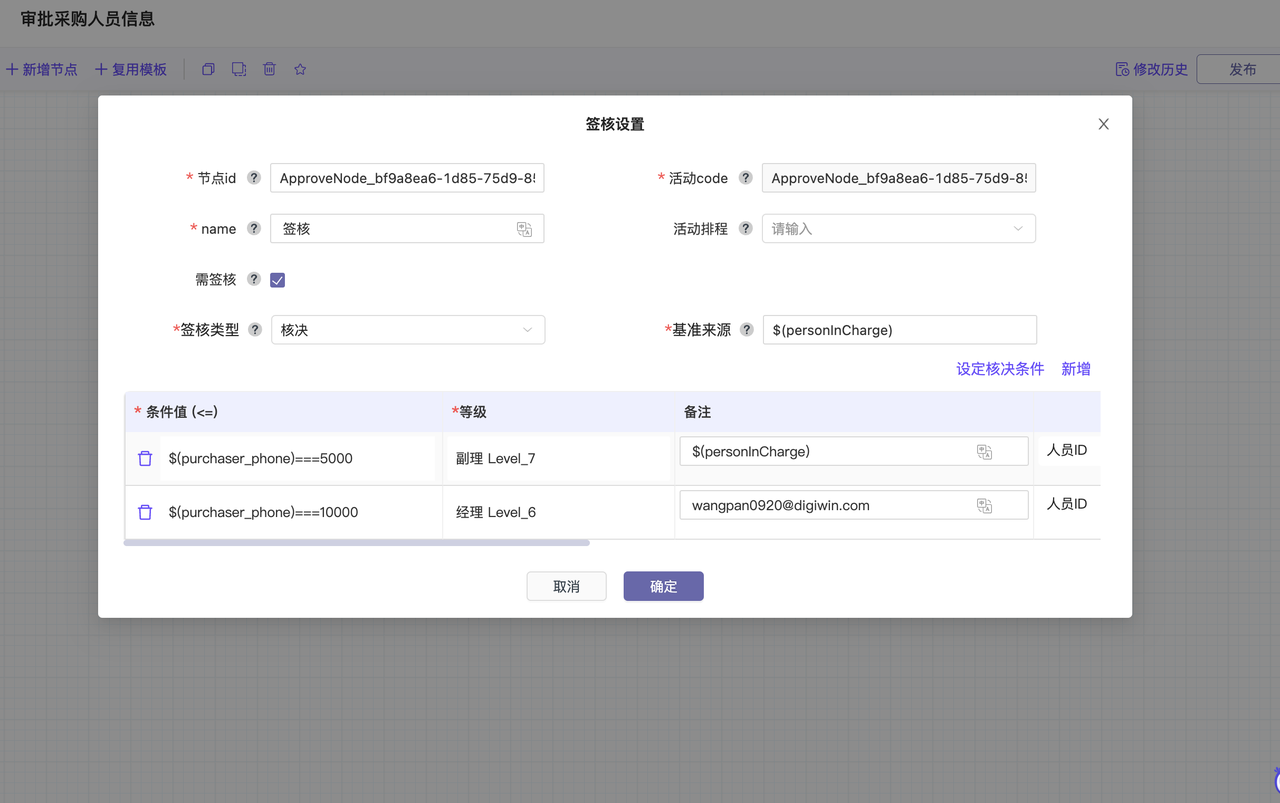This screenshot has width=1280, height=803.
Task: Click the duplicate-to-layer icon in toolbar
Action: [x=239, y=69]
